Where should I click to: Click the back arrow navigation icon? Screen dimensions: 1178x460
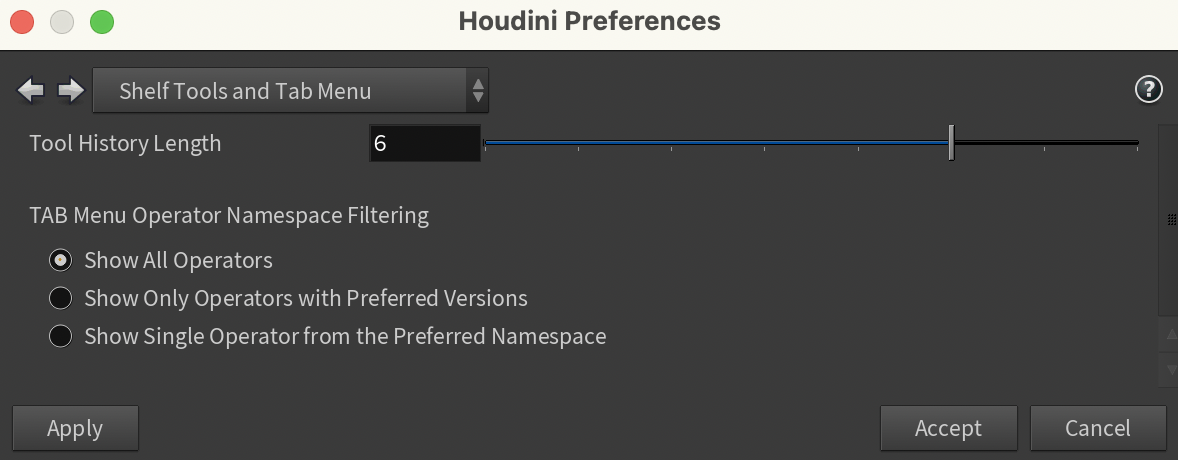click(x=31, y=92)
